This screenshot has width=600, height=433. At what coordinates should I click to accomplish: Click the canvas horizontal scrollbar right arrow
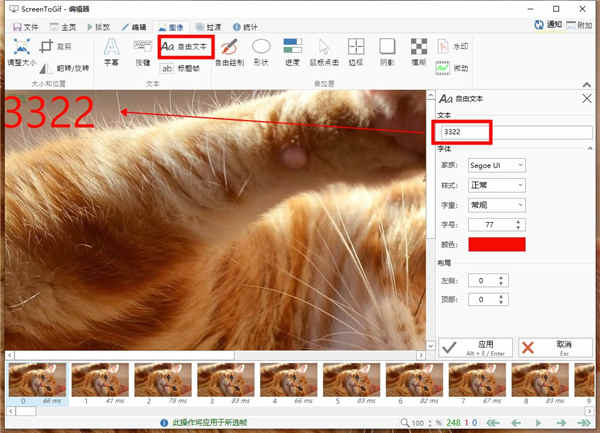pos(421,355)
